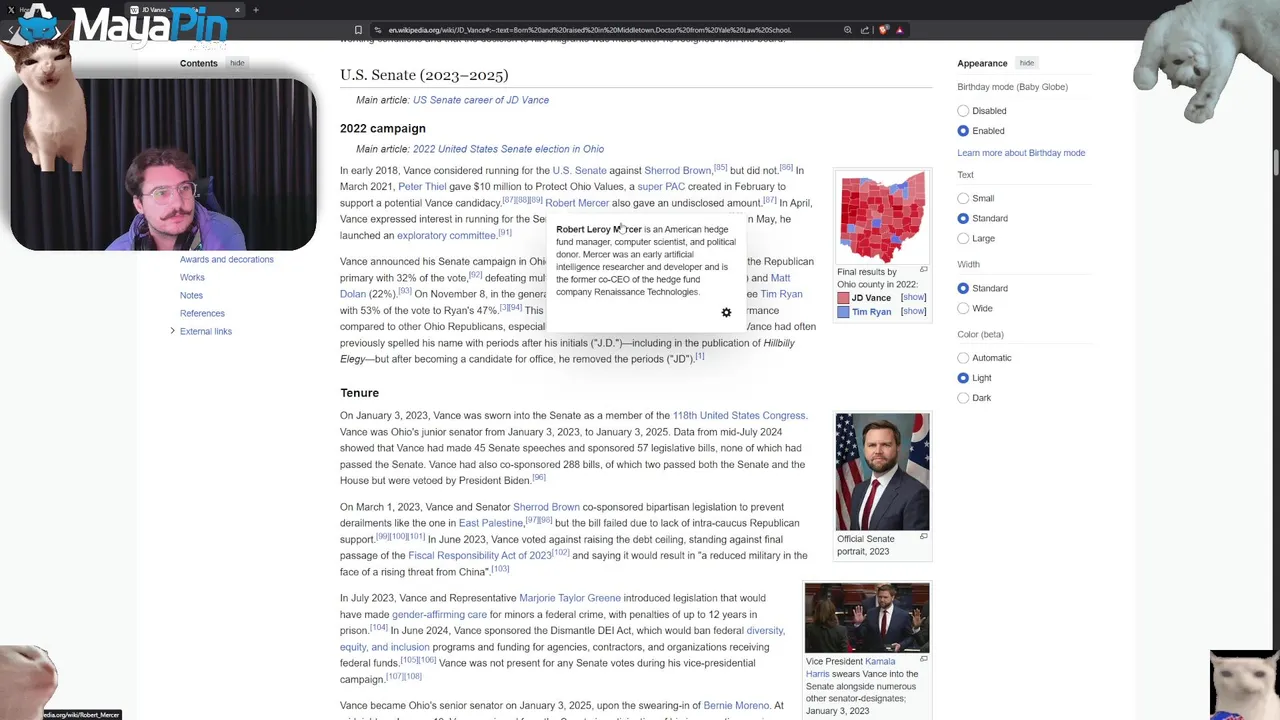The image size is (1280, 720).
Task: Show JD Vance county results in legend
Action: click(913, 298)
